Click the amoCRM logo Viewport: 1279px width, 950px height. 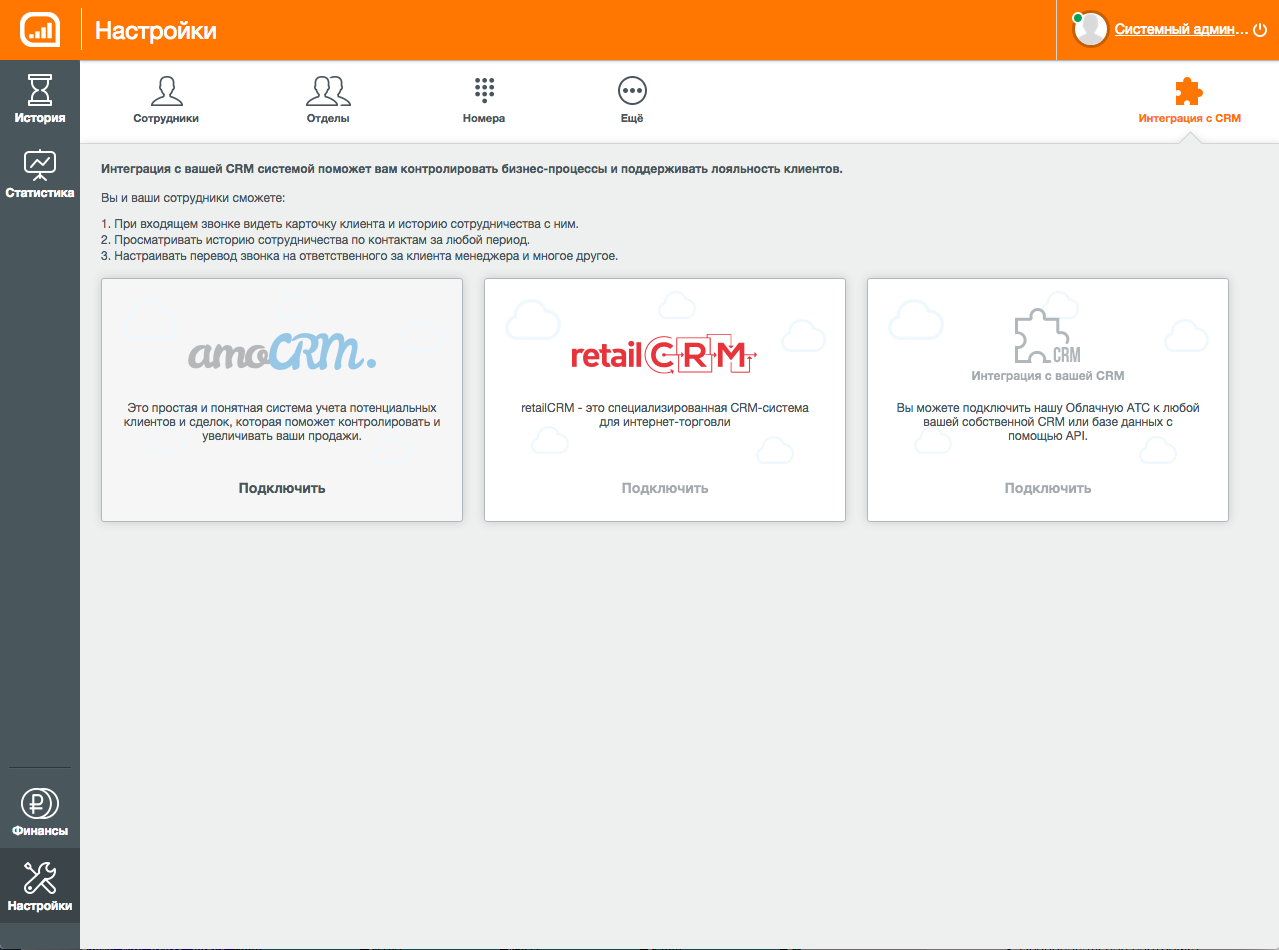tap(283, 352)
